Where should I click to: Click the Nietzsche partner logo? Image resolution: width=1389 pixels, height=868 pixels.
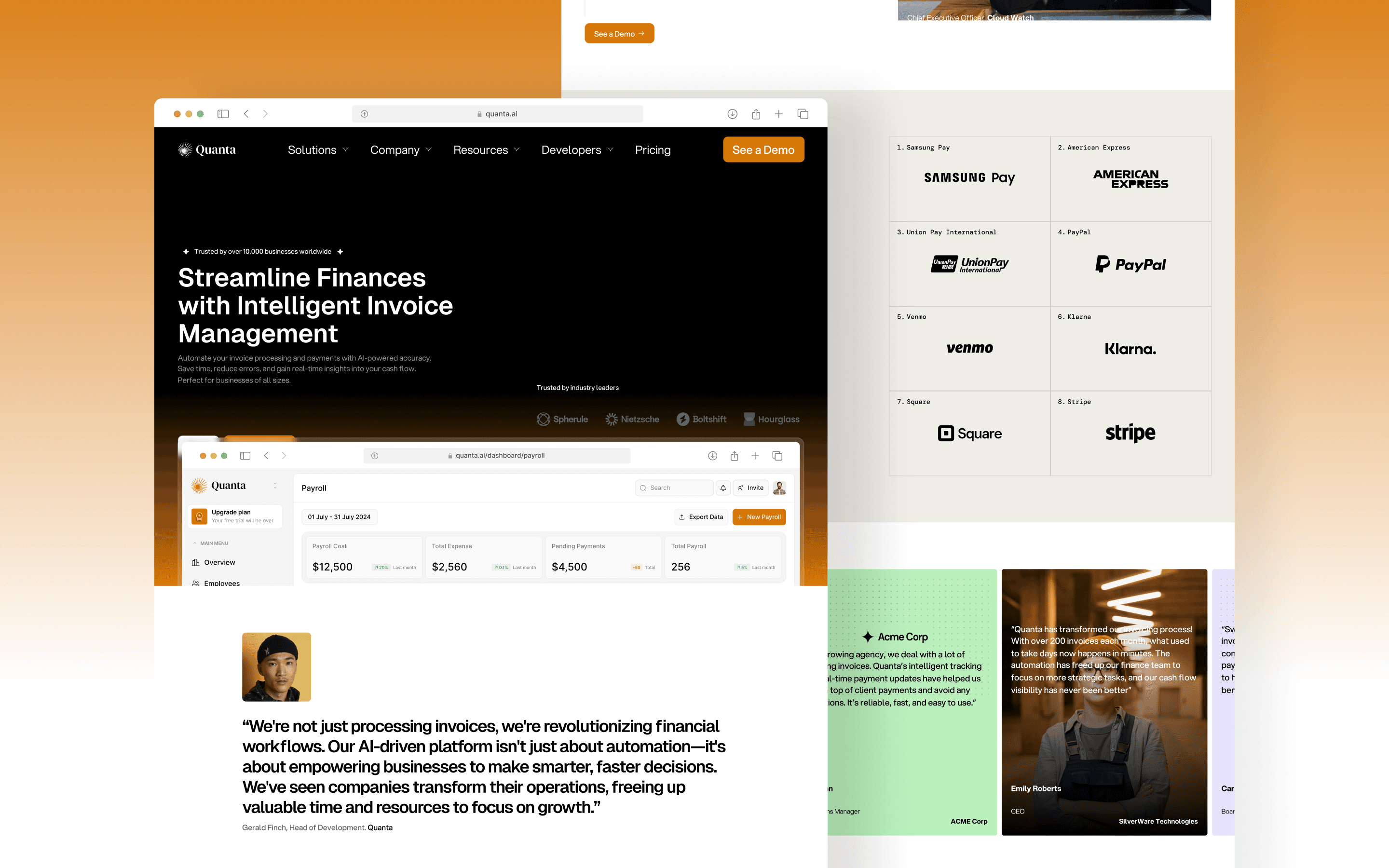click(x=632, y=419)
